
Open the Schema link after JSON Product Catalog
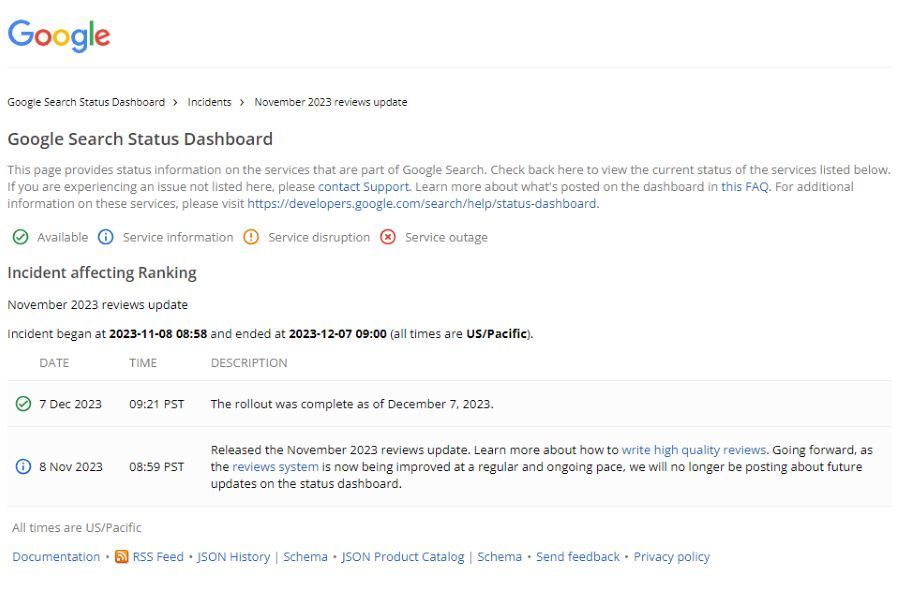pos(500,557)
